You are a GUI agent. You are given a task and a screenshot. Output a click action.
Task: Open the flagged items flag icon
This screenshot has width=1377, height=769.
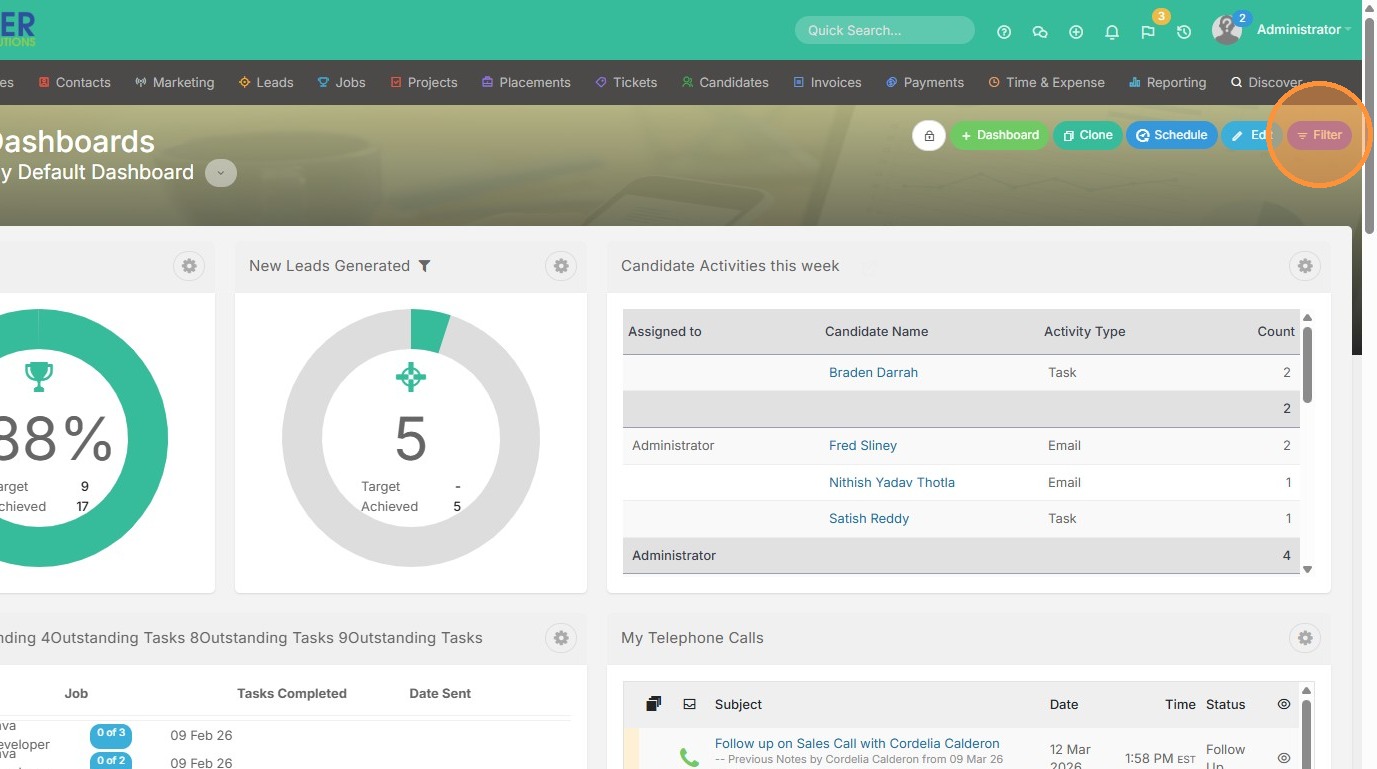(1148, 32)
